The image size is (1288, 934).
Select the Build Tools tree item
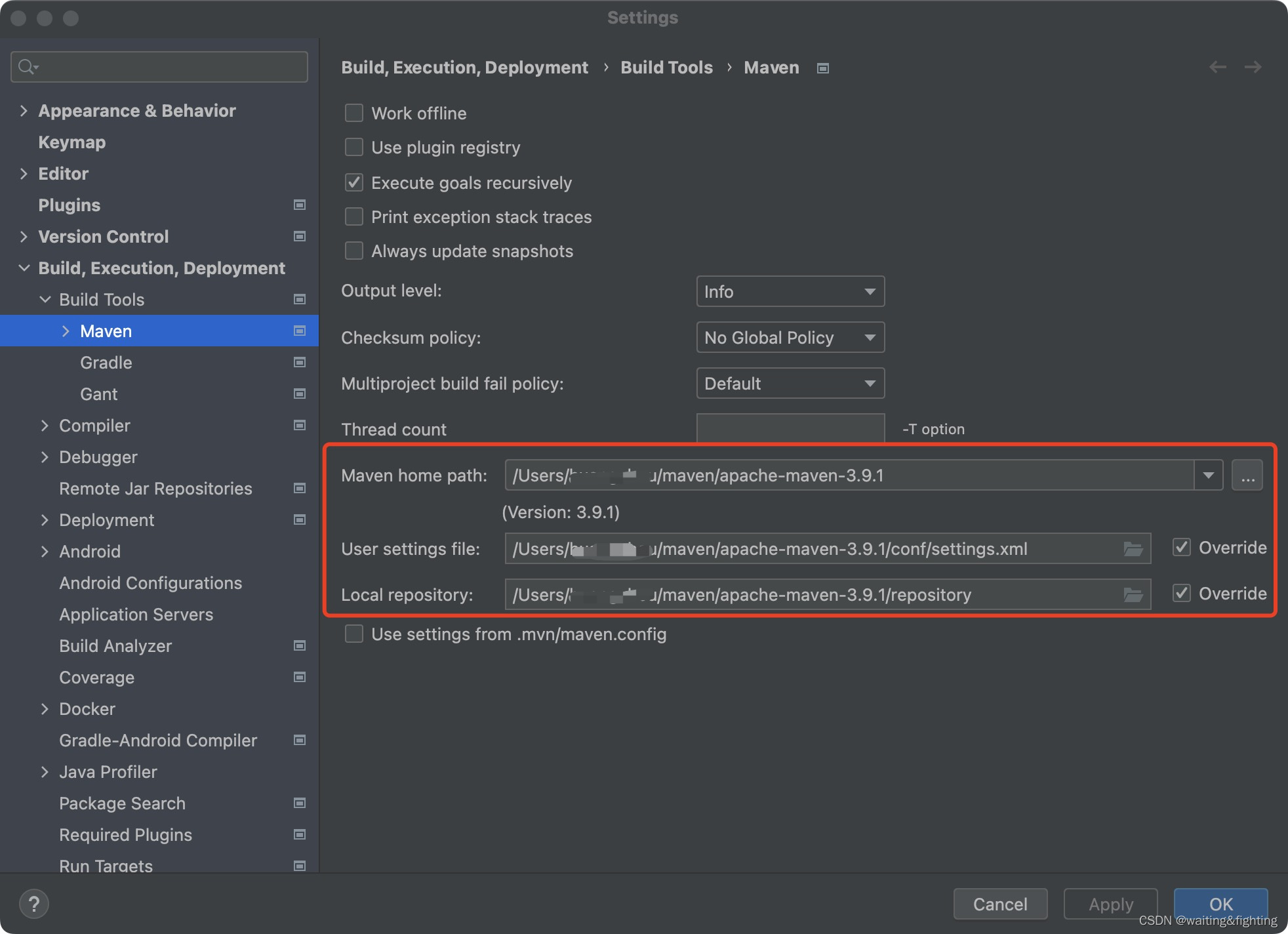pos(101,298)
